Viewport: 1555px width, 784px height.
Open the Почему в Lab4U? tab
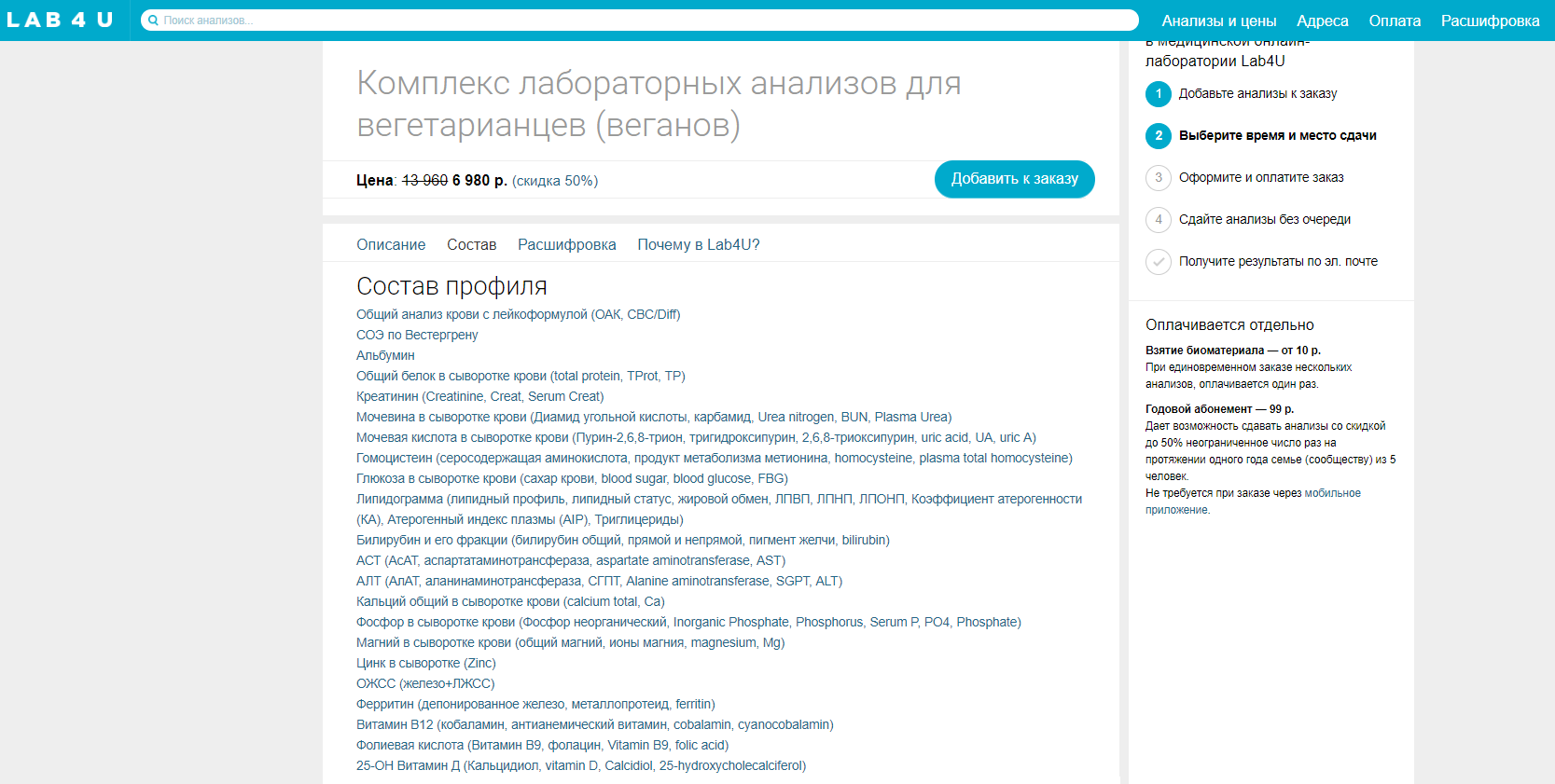[x=698, y=245]
